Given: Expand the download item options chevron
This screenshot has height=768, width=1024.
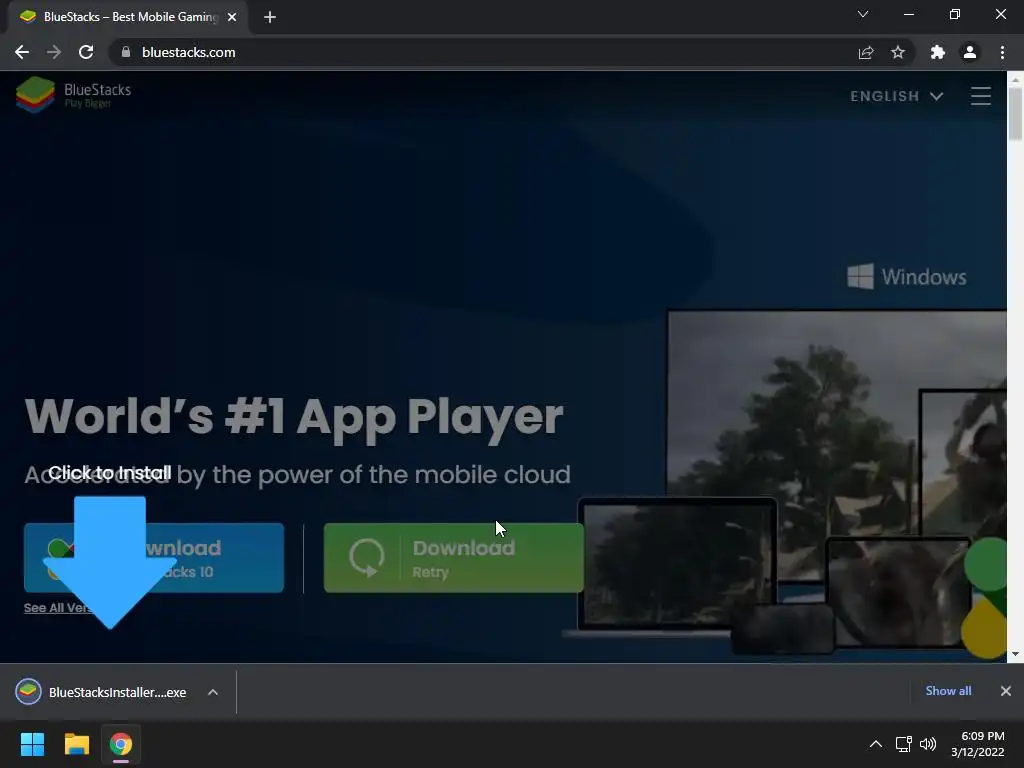Looking at the screenshot, I should pyautogui.click(x=213, y=692).
